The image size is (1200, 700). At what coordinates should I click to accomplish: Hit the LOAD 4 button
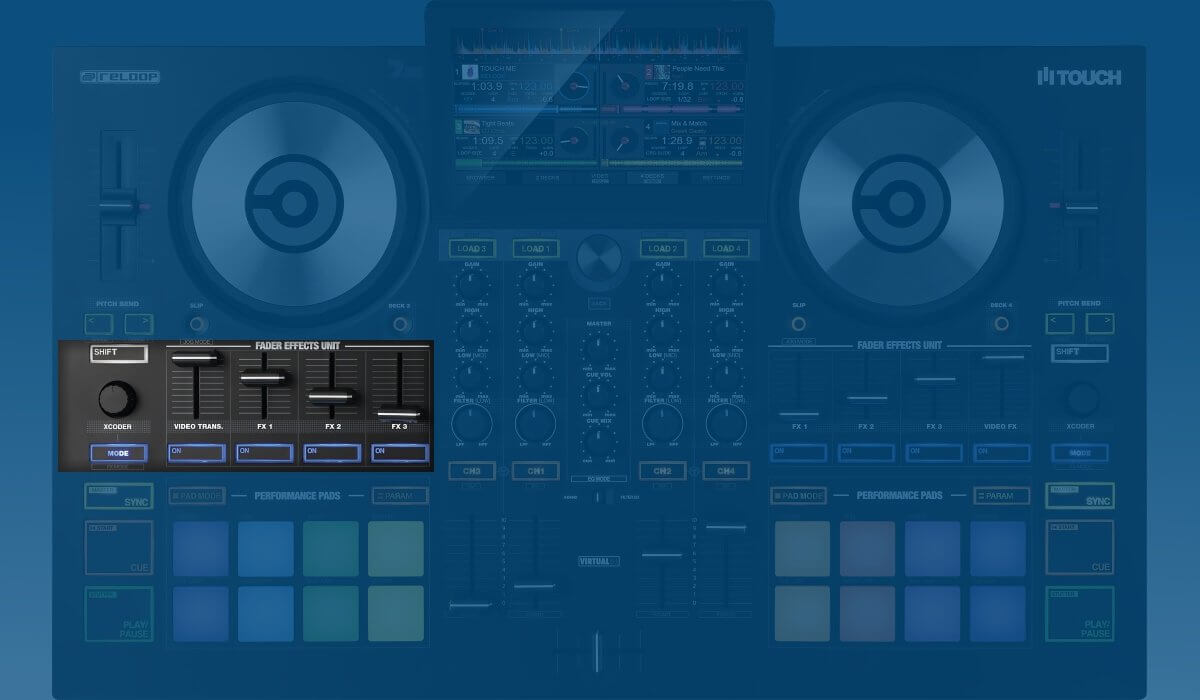coord(725,248)
